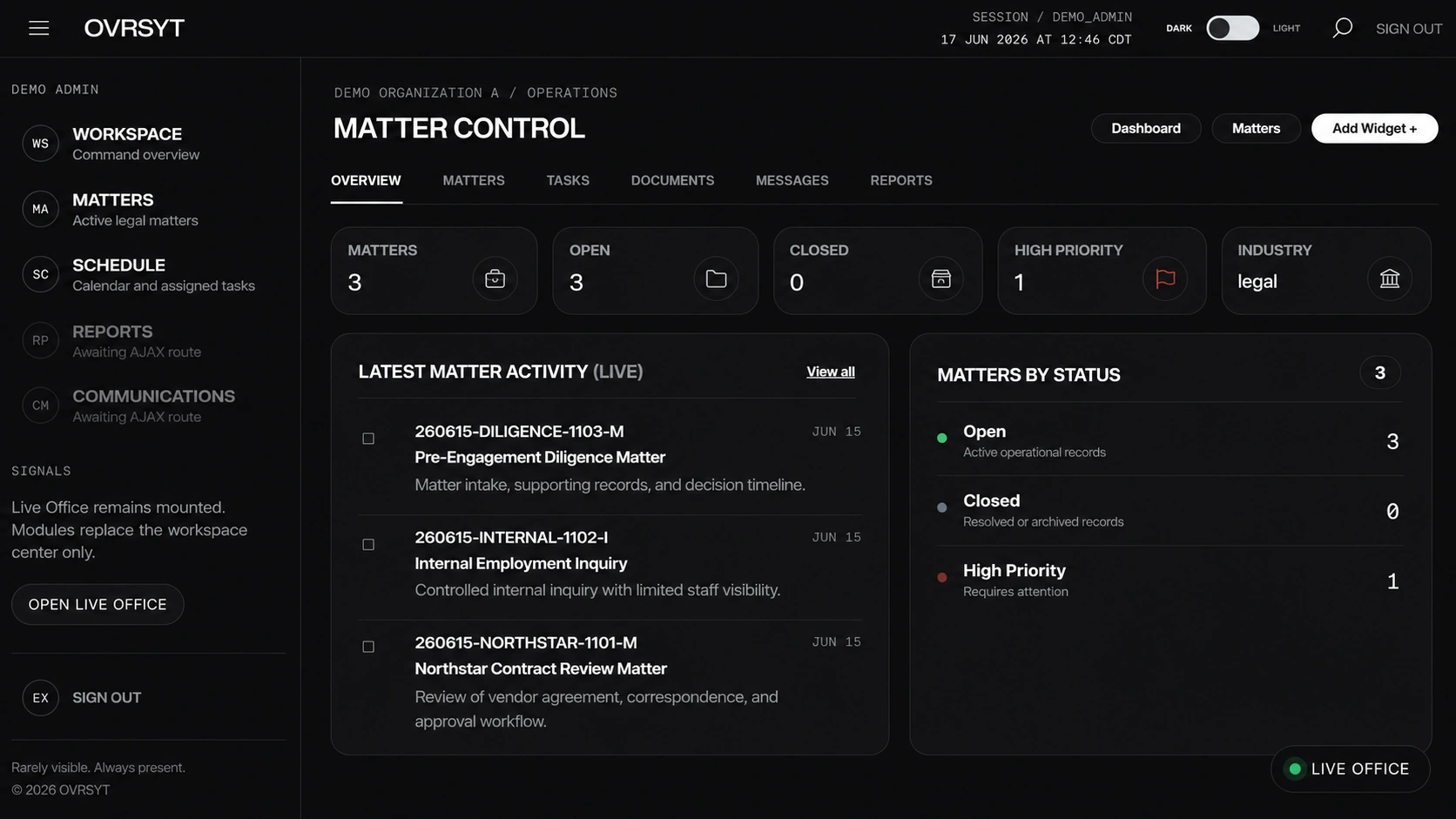
Task: Click the Open status label
Action: coord(984,432)
